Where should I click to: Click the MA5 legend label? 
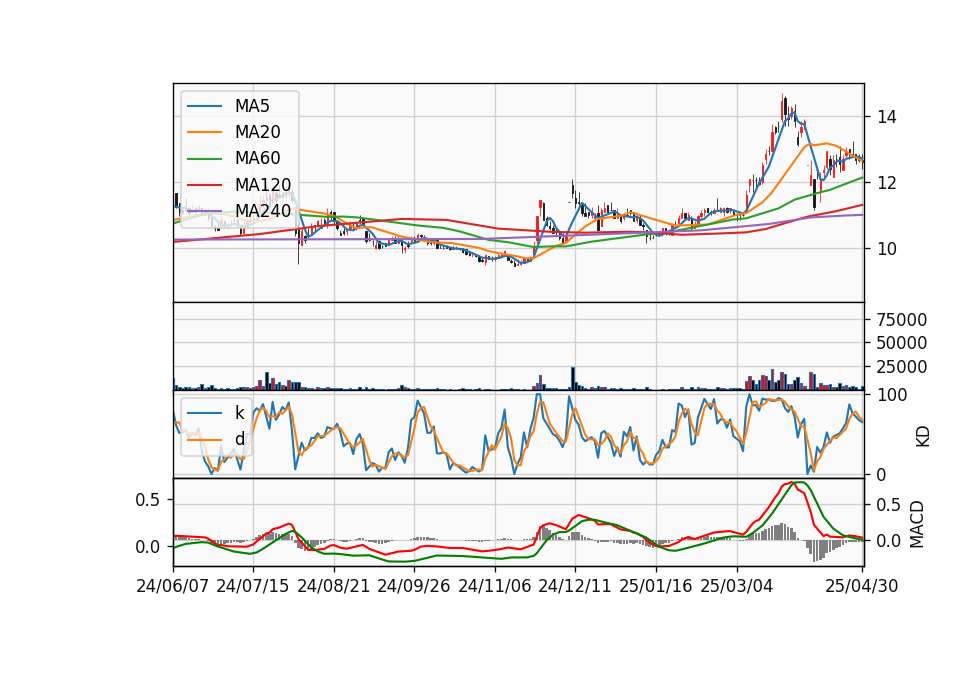coord(252,106)
